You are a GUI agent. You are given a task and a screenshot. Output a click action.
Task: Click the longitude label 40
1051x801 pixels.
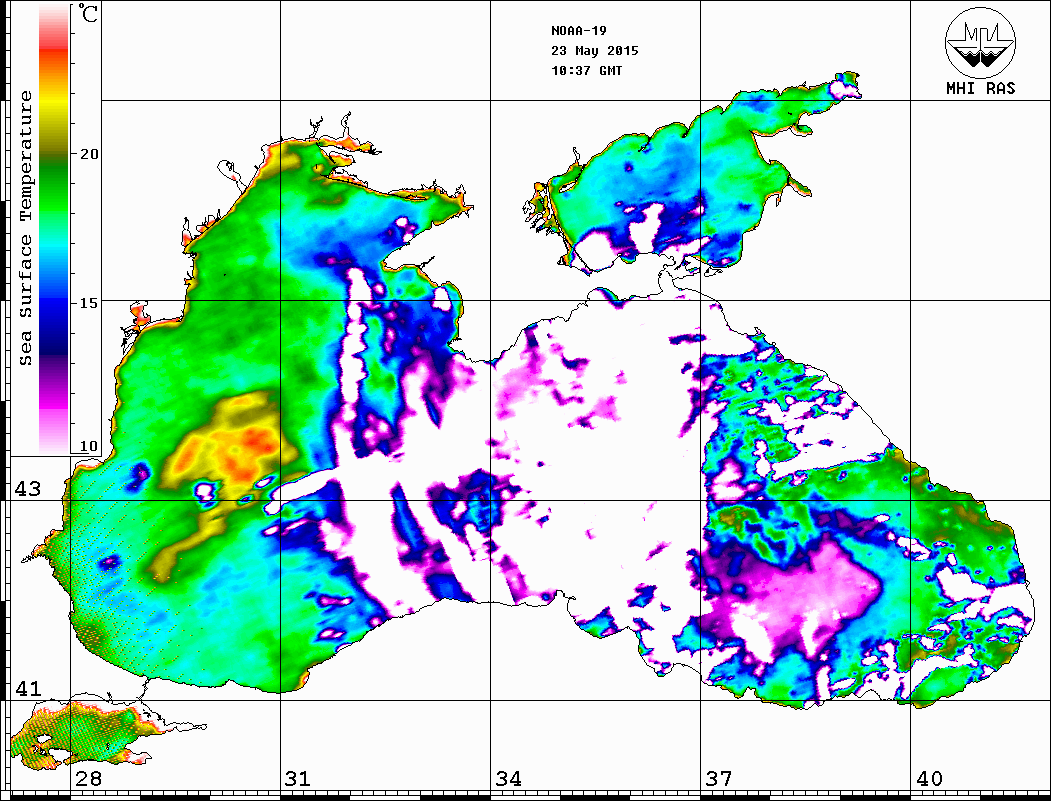coord(929,779)
